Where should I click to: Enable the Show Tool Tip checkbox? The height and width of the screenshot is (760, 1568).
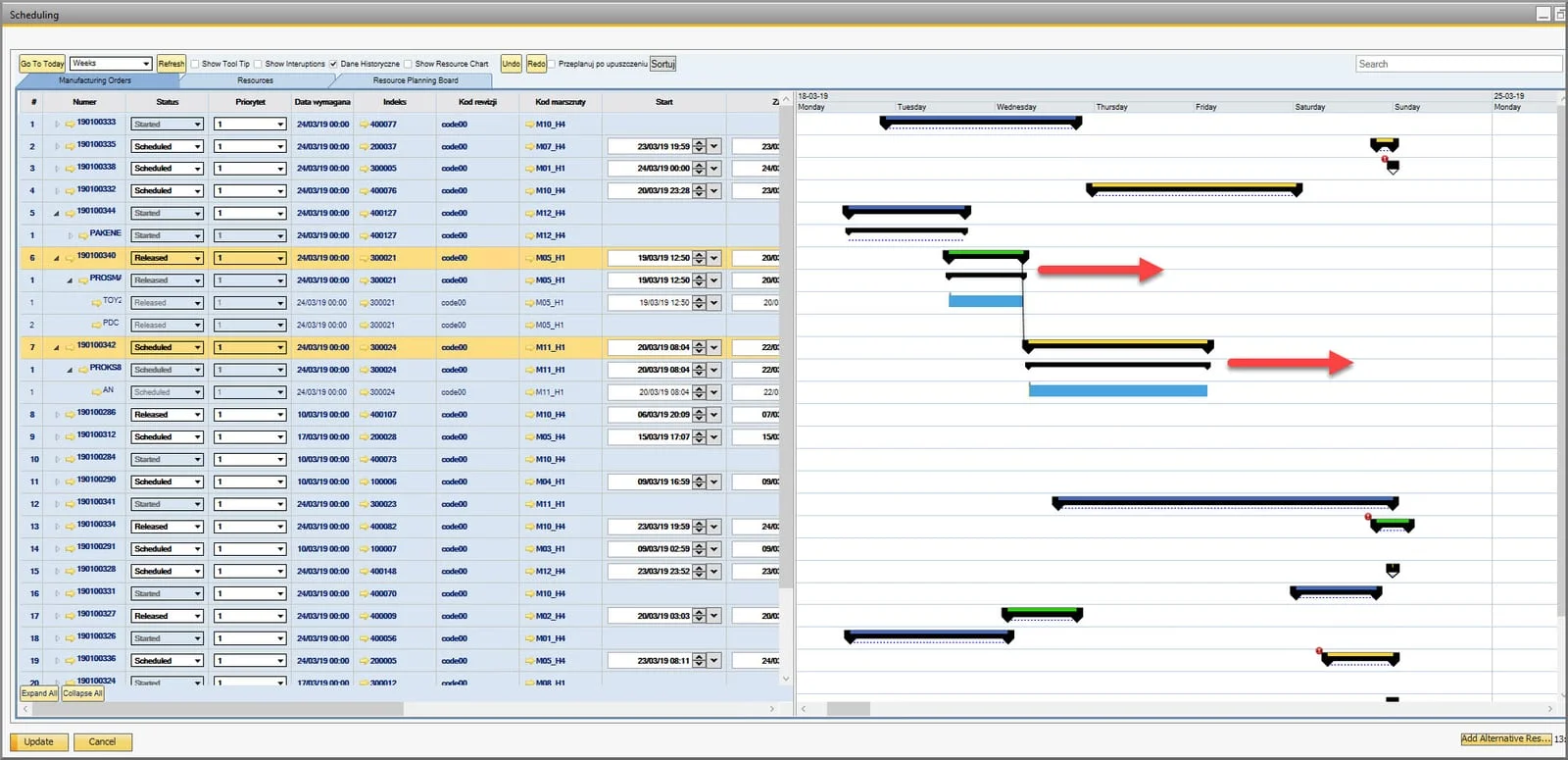click(195, 64)
